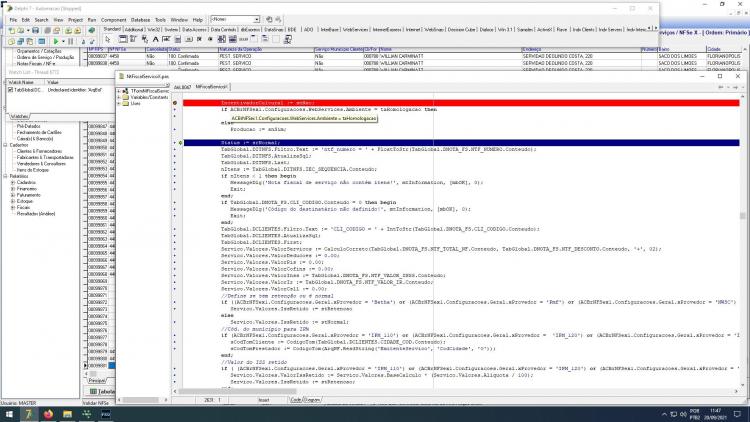
Task: Select the CheckBox component in palette
Action: [199, 39]
